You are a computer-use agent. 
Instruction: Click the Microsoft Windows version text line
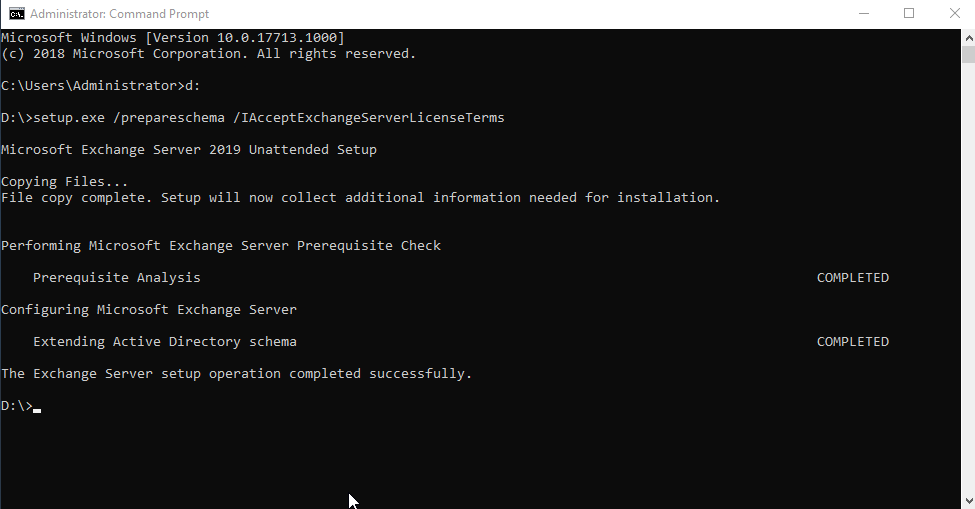(172, 37)
